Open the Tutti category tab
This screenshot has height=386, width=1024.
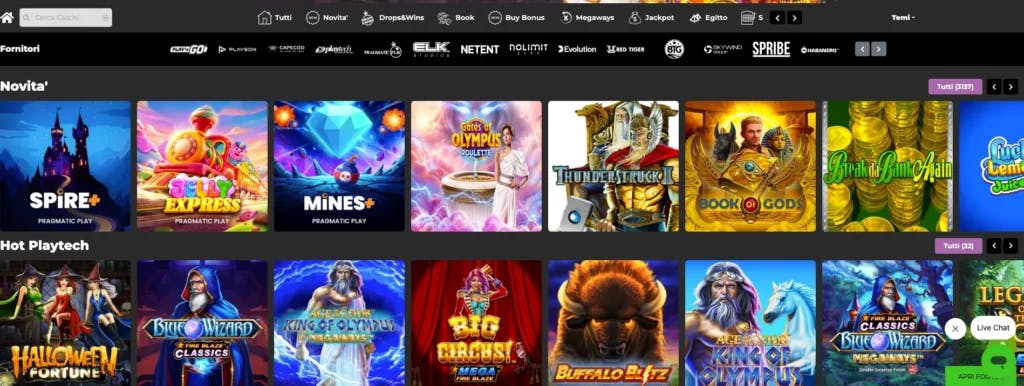pos(275,18)
